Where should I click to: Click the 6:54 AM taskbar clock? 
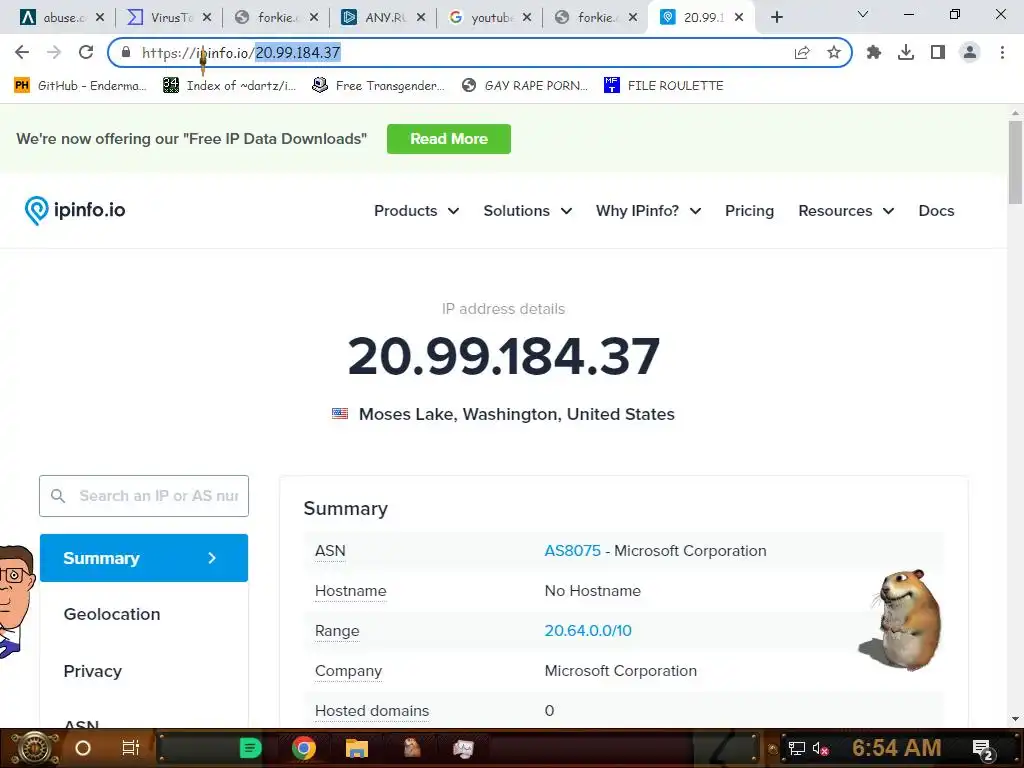point(897,748)
